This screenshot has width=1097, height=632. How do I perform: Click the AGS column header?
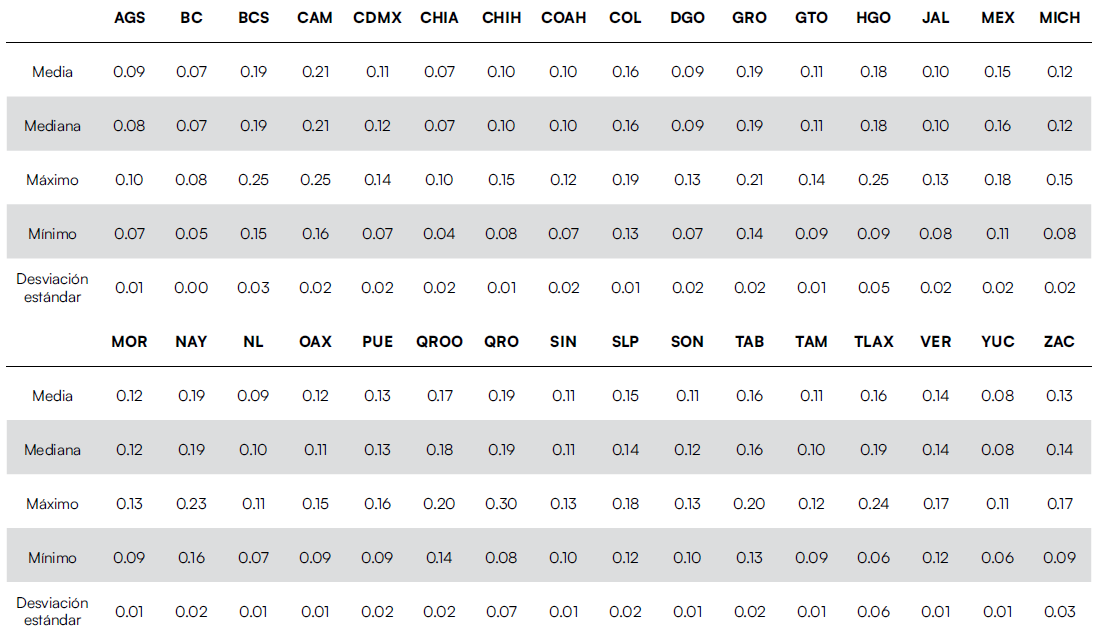click(x=129, y=18)
